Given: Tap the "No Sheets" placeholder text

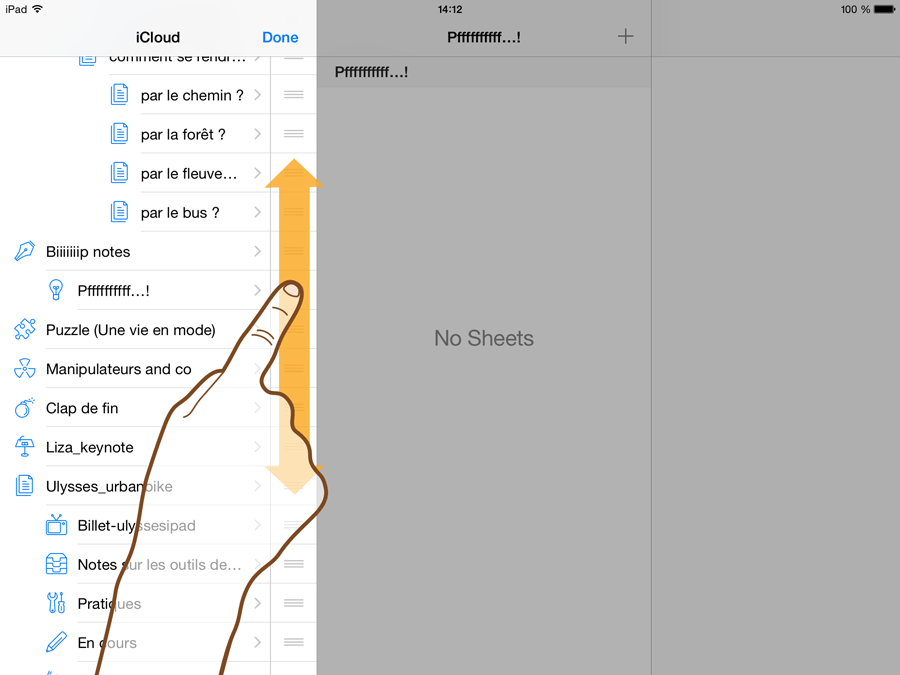Looking at the screenshot, I should 484,338.
